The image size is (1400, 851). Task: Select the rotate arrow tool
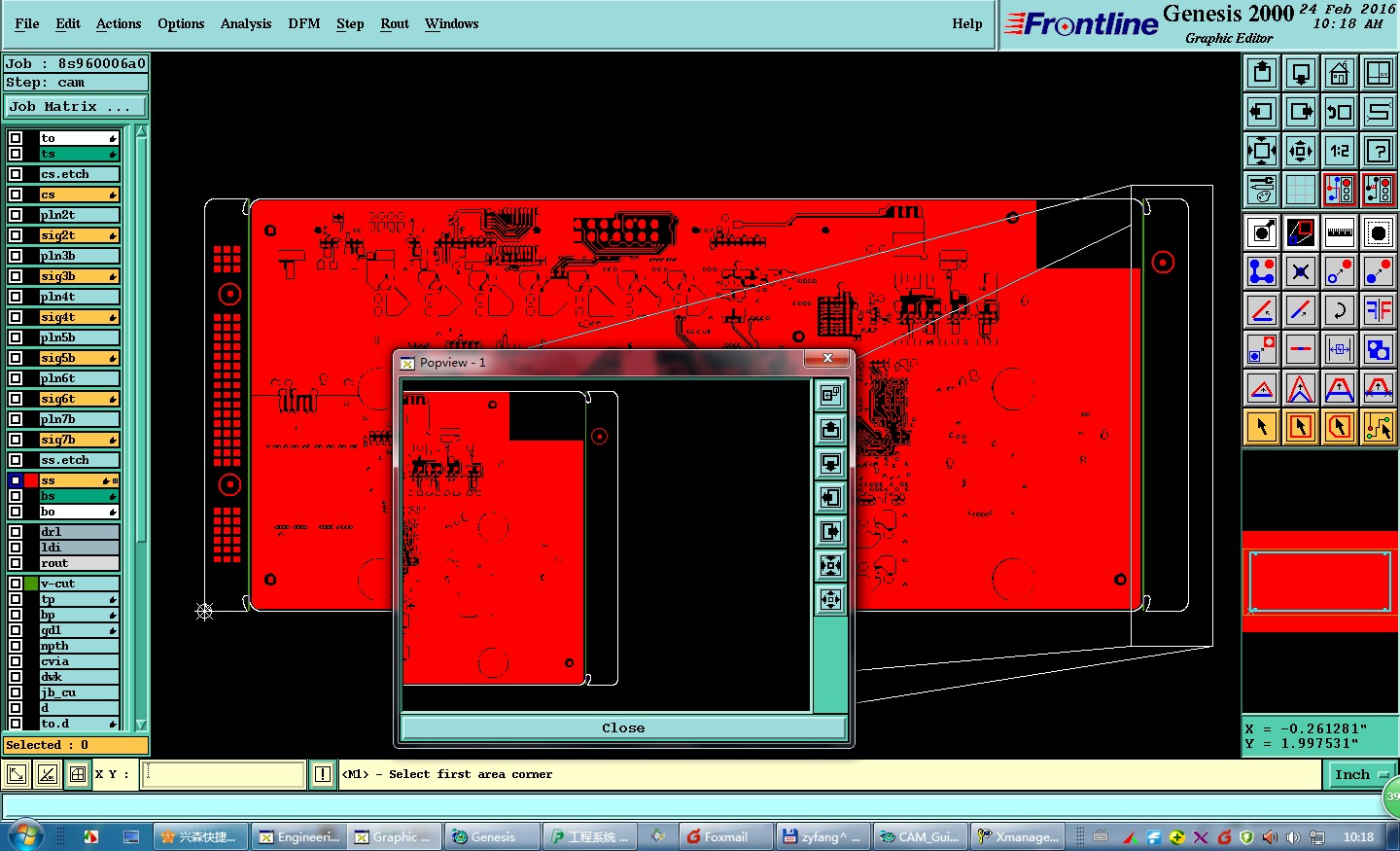(x=1340, y=310)
